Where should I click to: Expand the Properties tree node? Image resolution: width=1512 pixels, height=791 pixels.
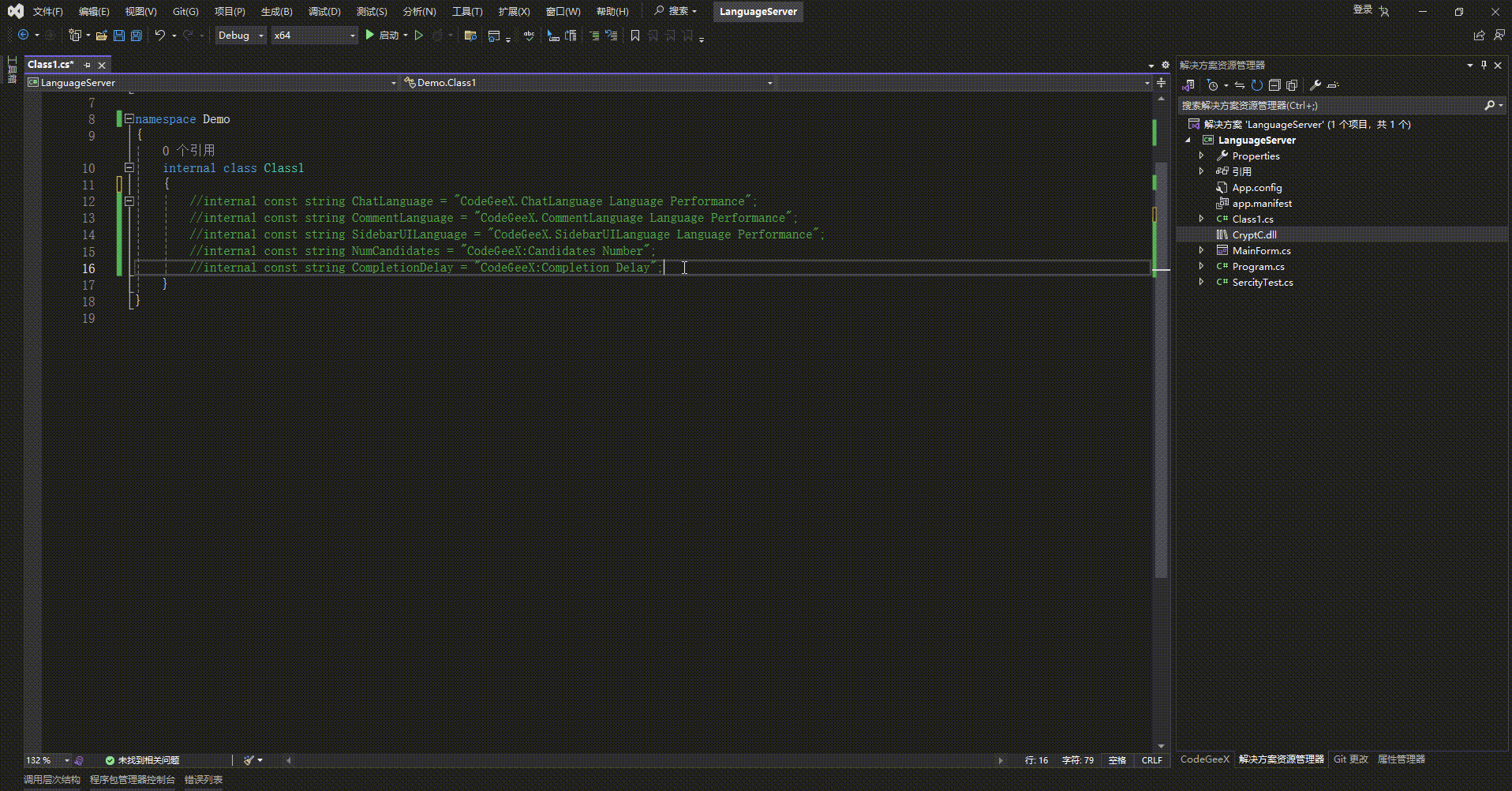point(1201,156)
